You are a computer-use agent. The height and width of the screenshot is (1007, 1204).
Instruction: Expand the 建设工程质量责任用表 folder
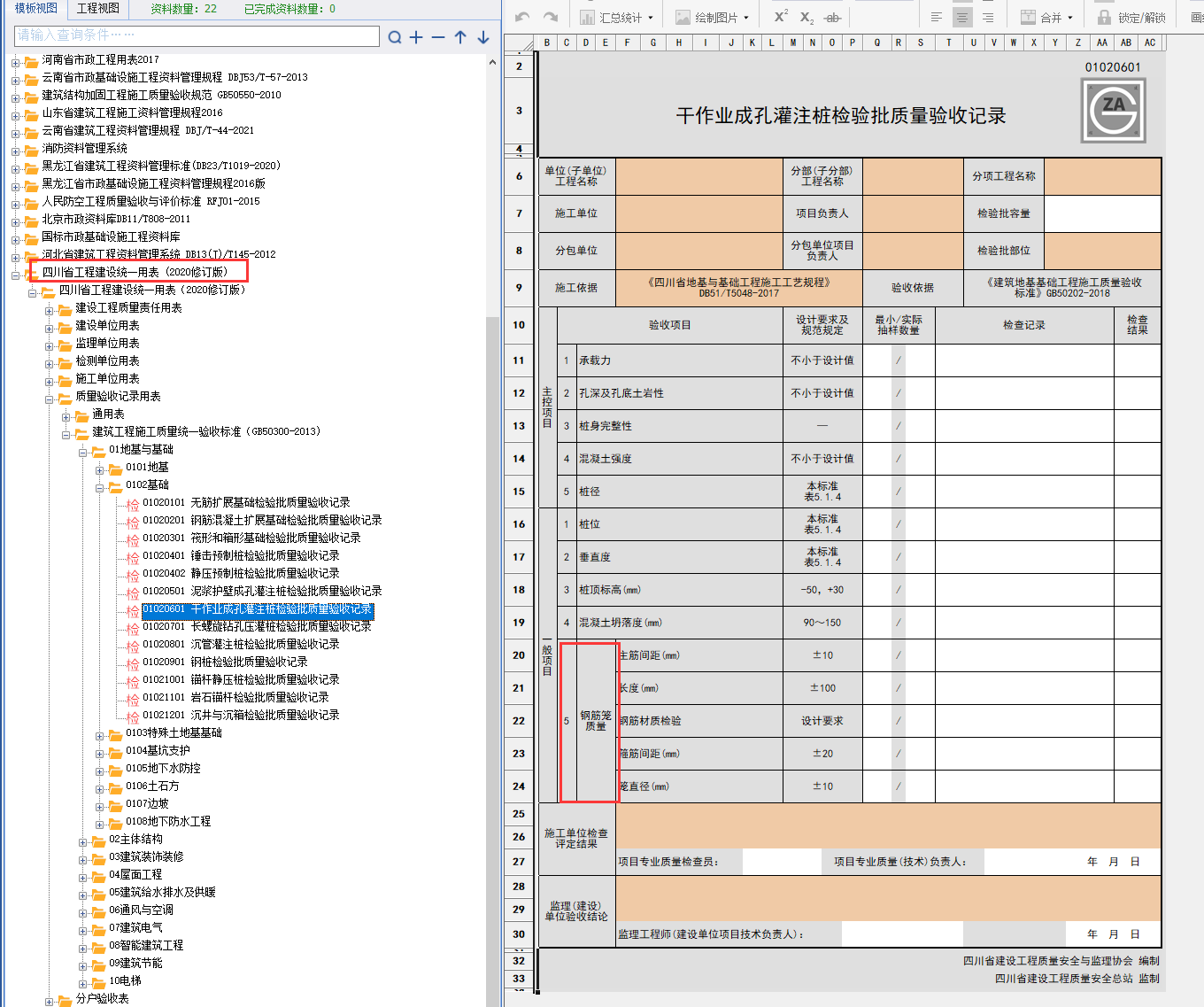(50, 310)
